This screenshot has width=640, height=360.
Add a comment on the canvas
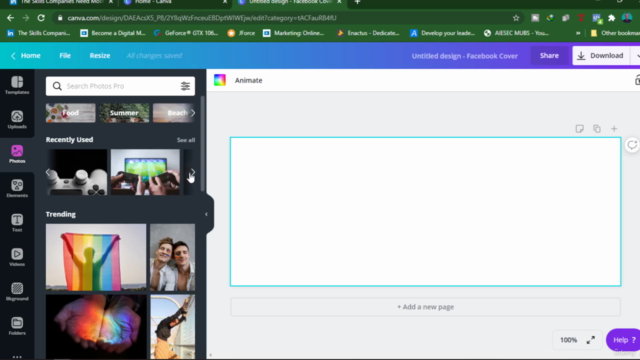(x=632, y=145)
